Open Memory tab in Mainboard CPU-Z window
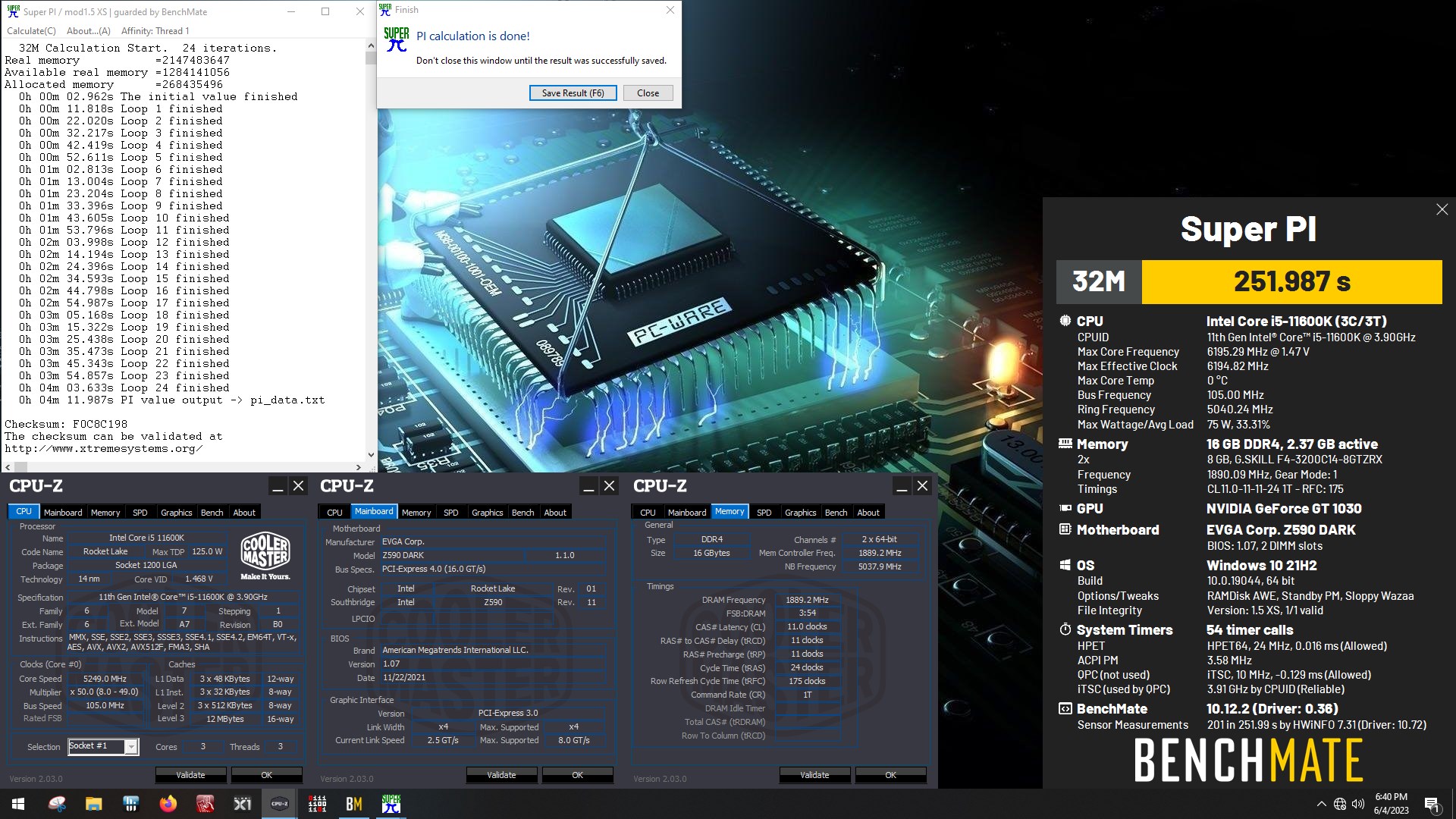1456x819 pixels. point(416,513)
